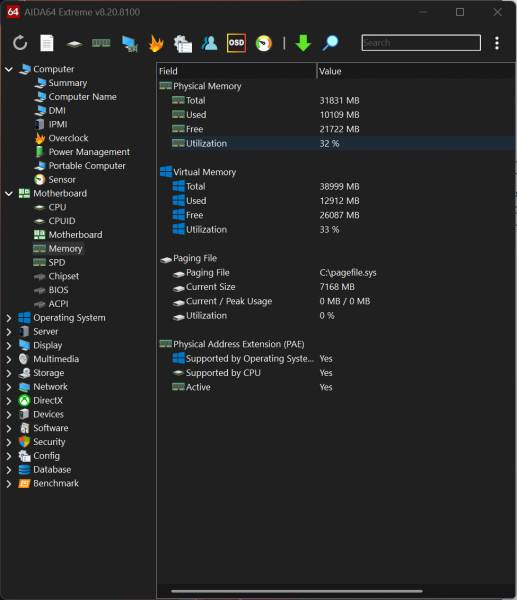Launch the stability test flame icon
Screen dimensions: 517x600
156,43
